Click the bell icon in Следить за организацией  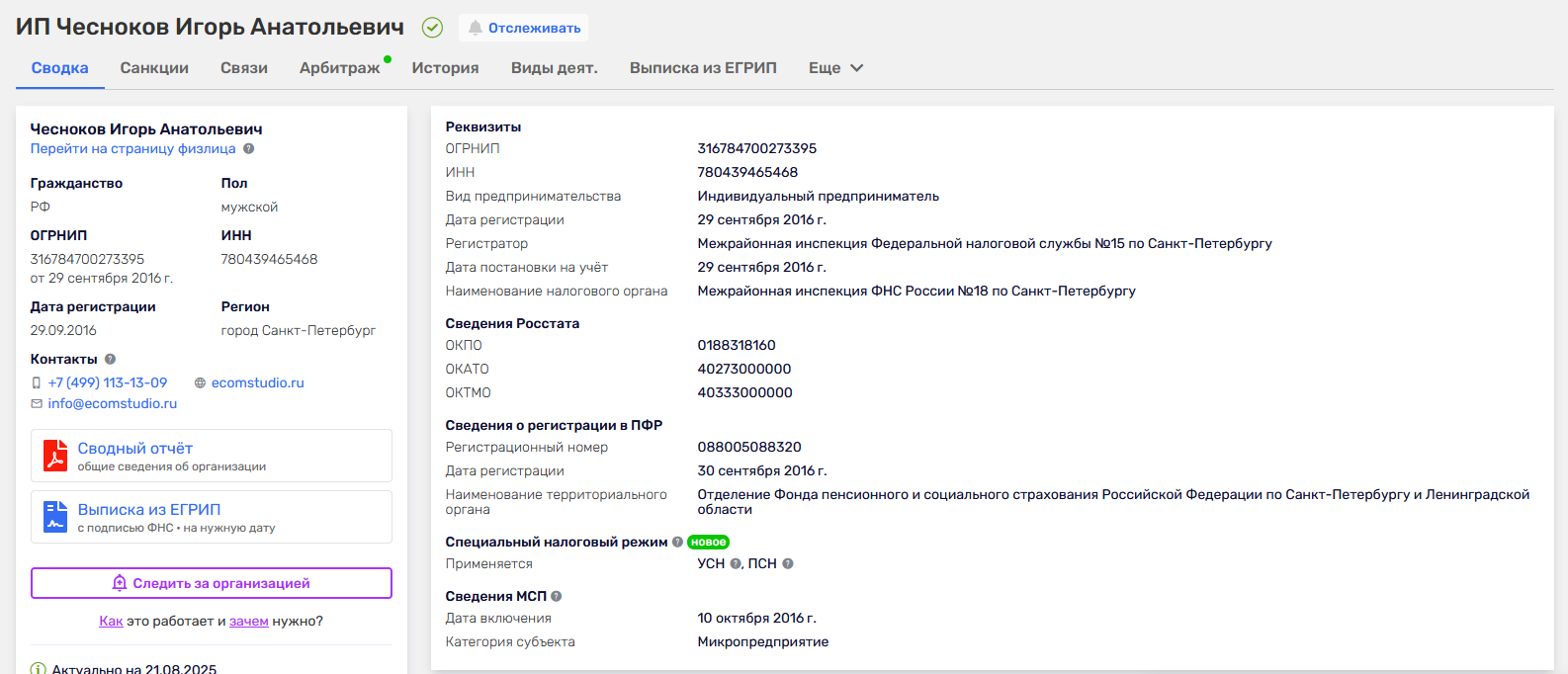pyautogui.click(x=120, y=583)
